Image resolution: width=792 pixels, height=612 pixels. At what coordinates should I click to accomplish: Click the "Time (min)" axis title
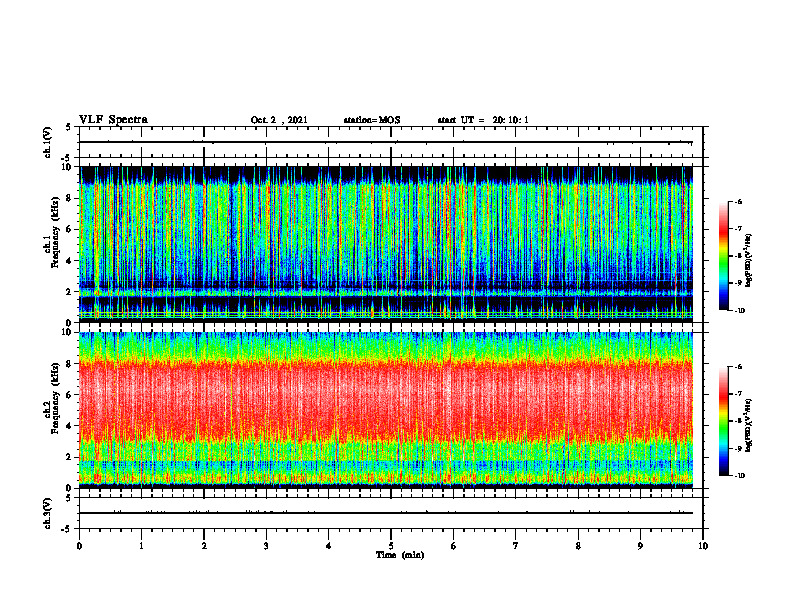tap(400, 555)
